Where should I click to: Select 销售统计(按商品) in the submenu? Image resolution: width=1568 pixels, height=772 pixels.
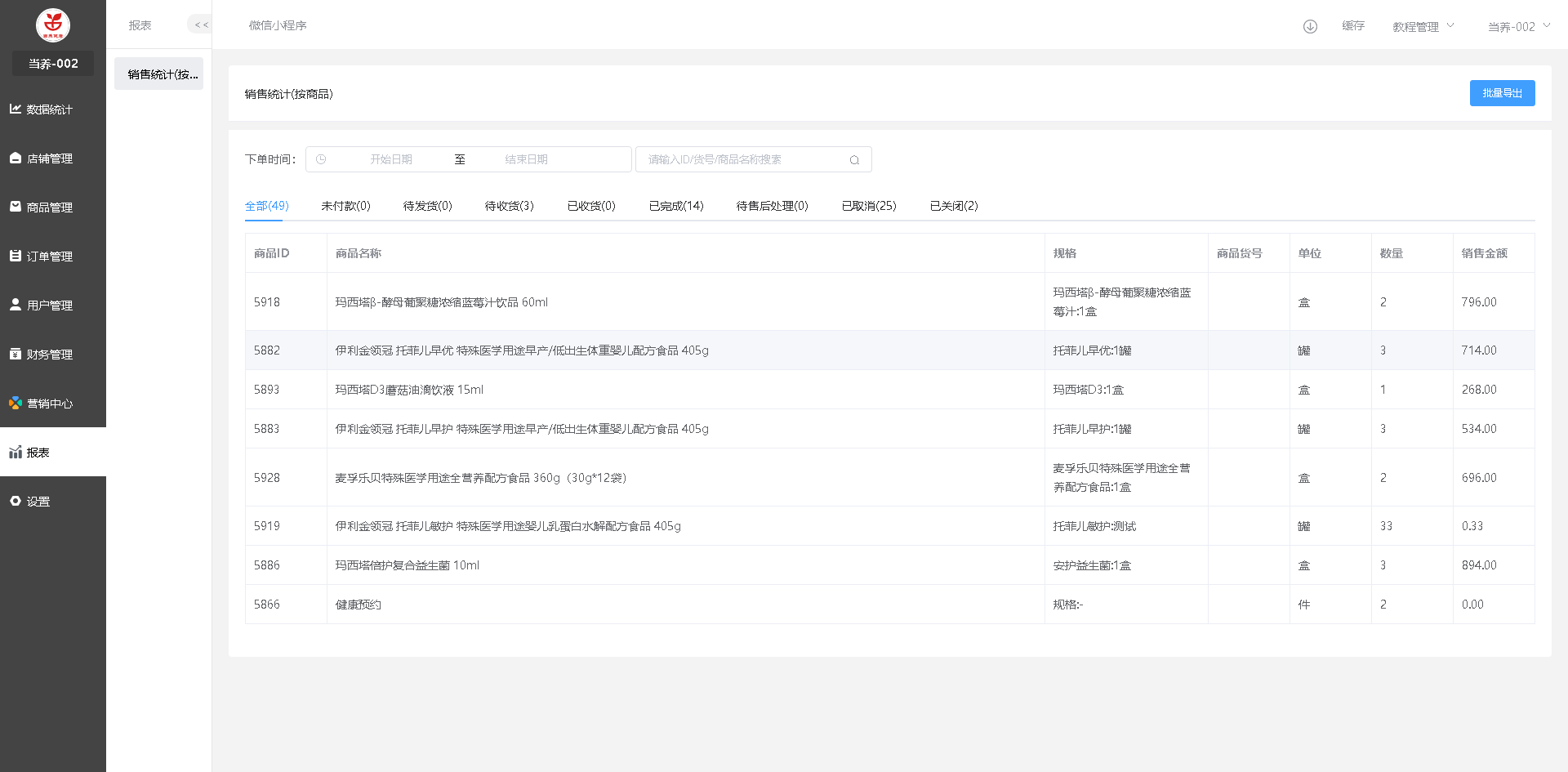click(159, 74)
